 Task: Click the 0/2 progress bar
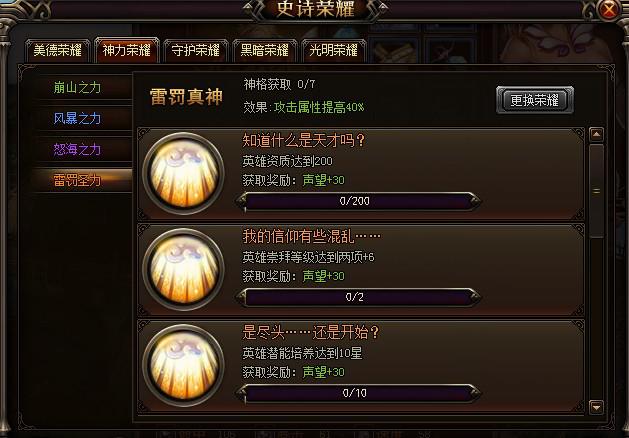coord(359,297)
